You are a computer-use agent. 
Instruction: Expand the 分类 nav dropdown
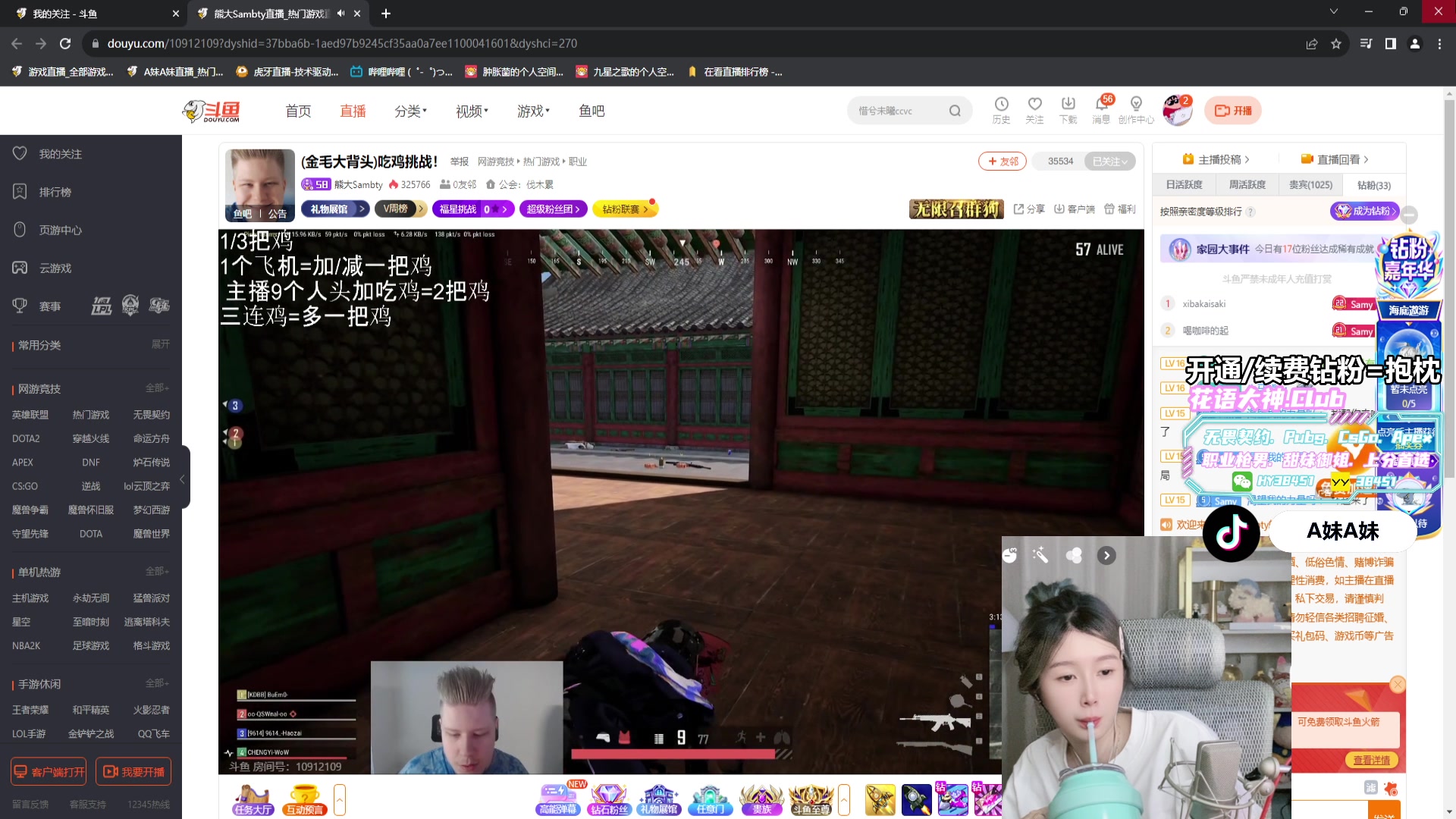(410, 111)
